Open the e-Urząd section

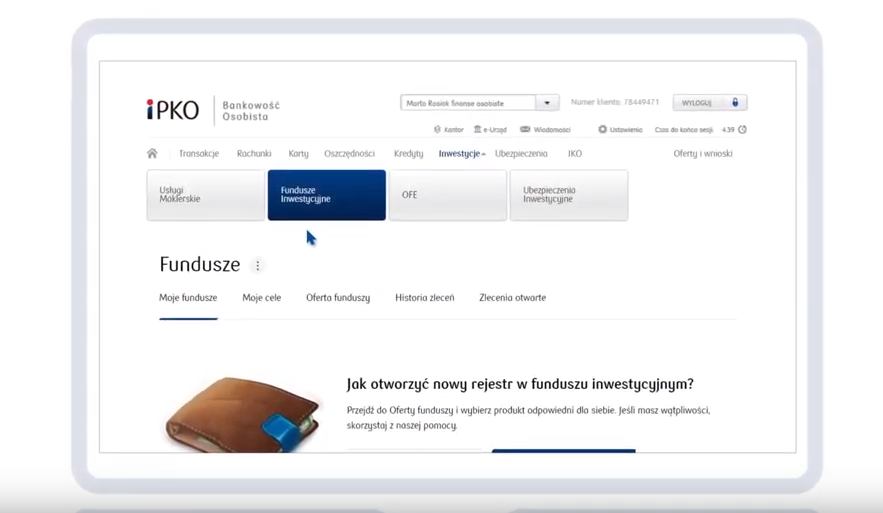(x=490, y=130)
